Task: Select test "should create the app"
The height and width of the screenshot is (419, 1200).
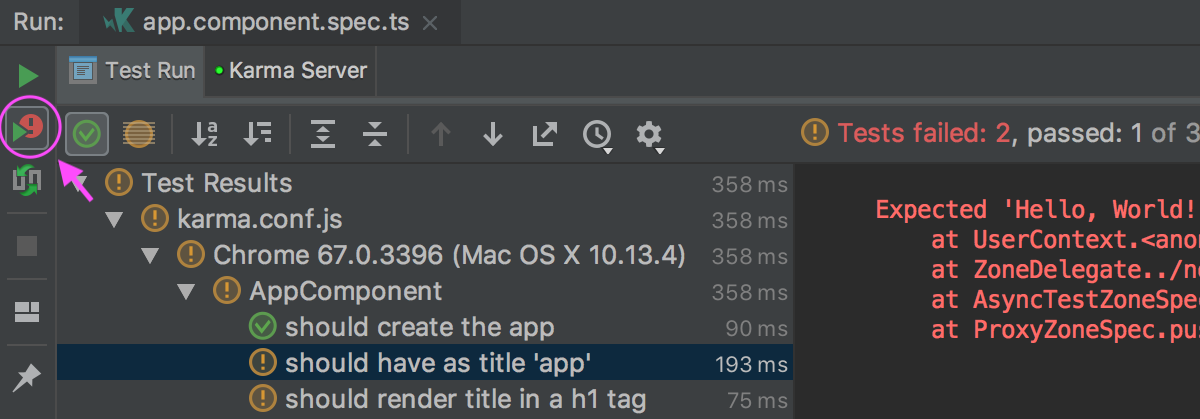Action: point(419,327)
